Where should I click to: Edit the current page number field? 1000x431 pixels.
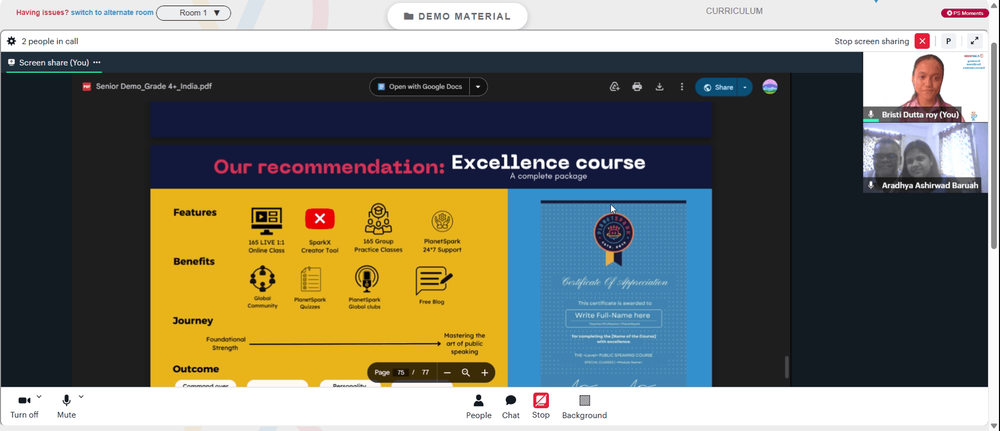click(x=401, y=372)
